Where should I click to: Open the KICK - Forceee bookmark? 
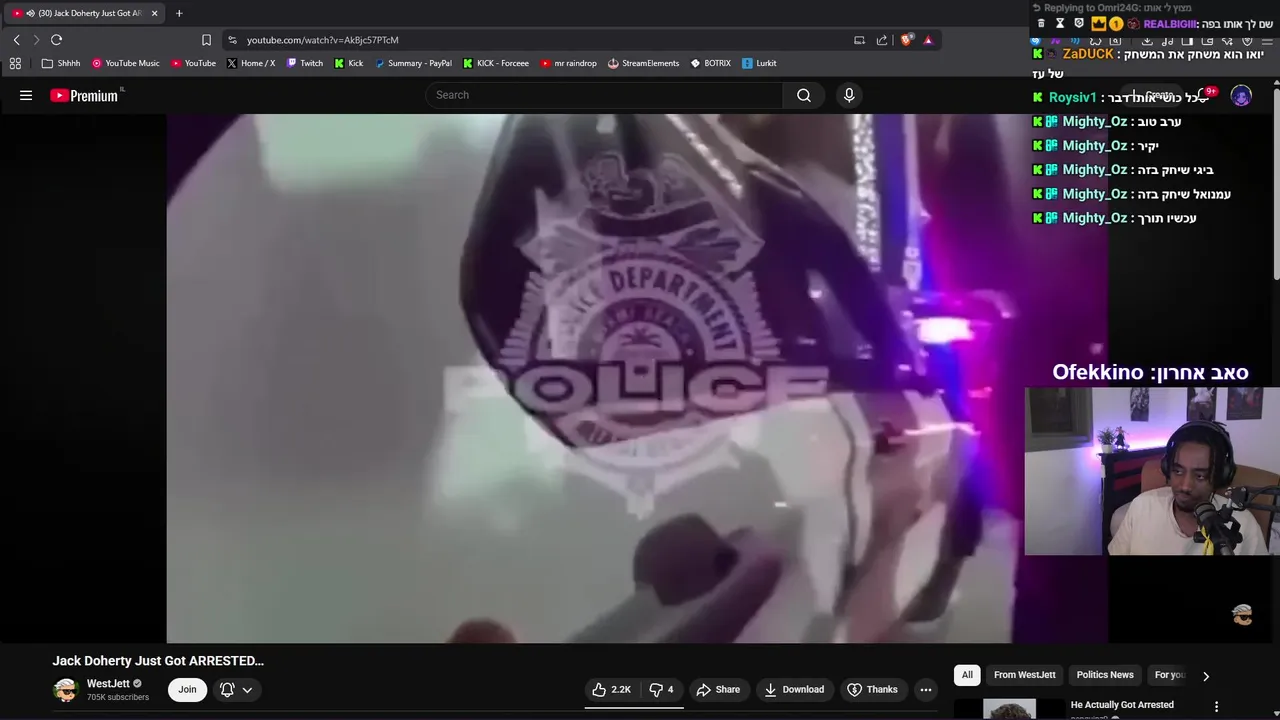496,63
